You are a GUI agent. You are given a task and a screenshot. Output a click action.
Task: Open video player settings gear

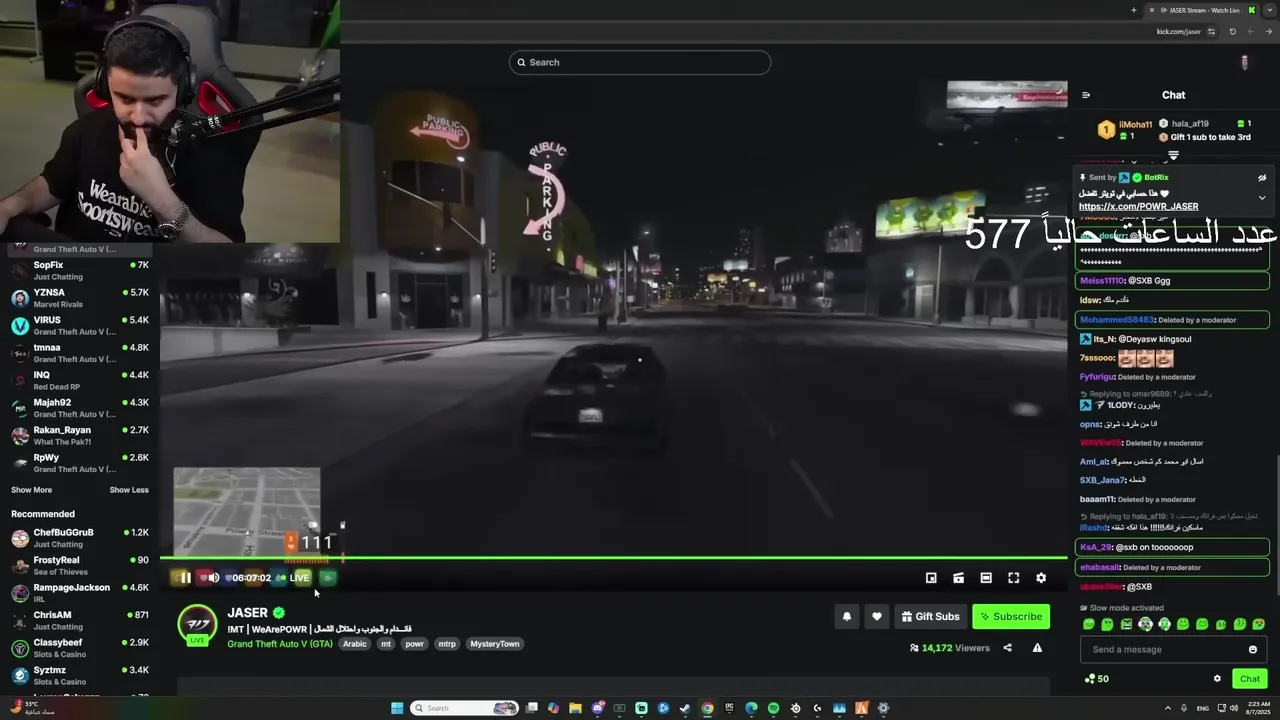[1041, 578]
